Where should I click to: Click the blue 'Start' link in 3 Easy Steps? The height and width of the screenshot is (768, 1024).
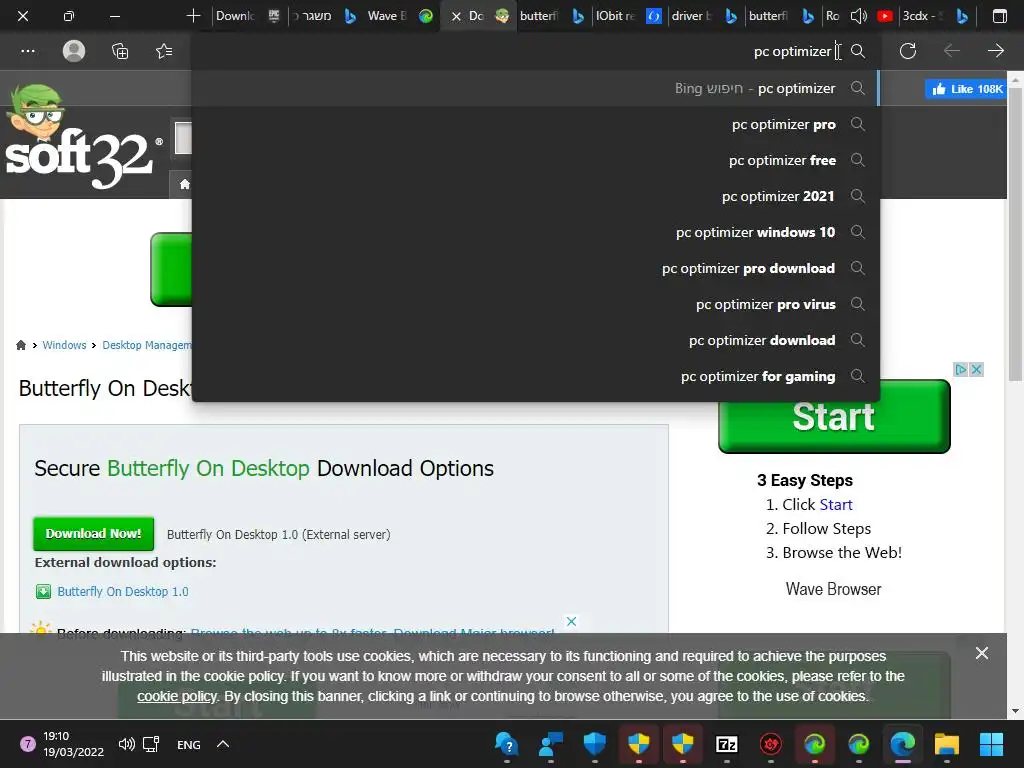pos(836,504)
